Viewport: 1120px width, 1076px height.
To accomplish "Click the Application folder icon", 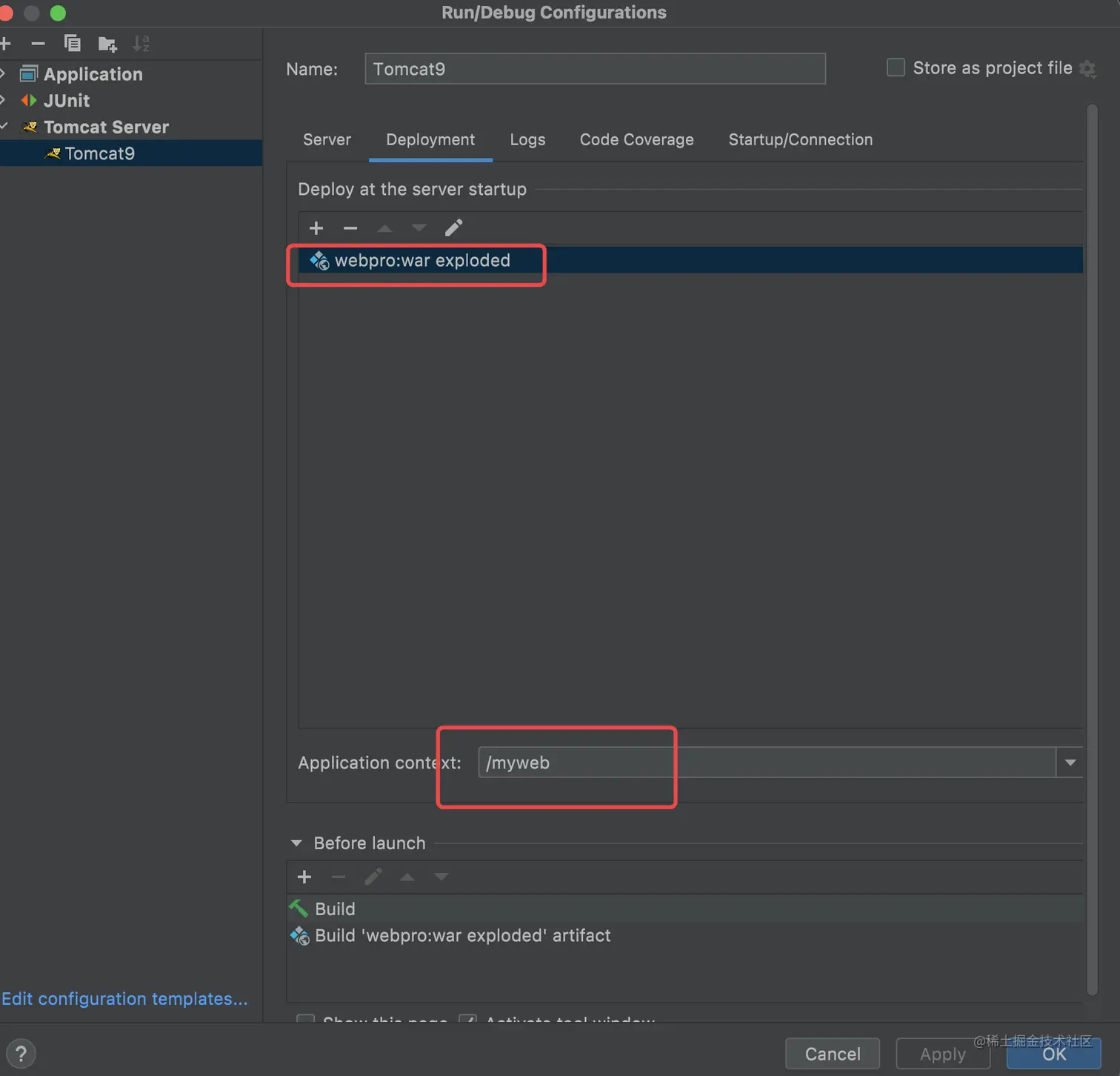I will [29, 73].
